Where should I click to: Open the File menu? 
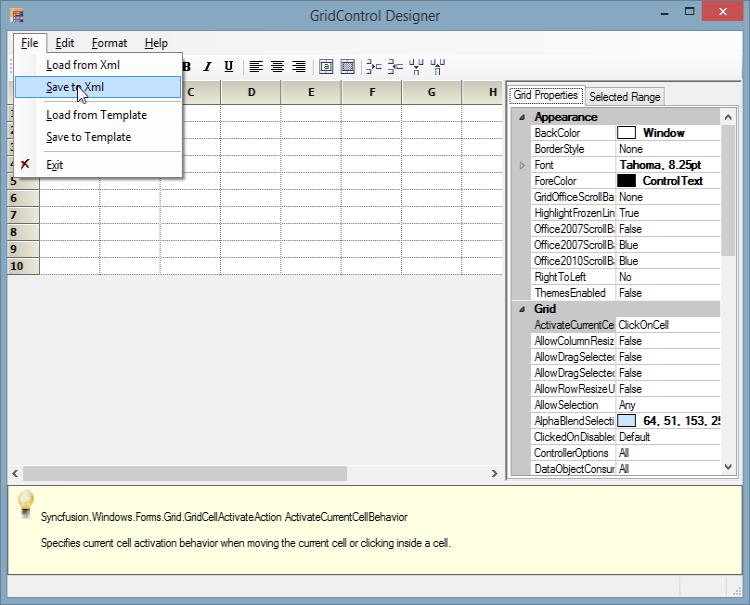[30, 43]
